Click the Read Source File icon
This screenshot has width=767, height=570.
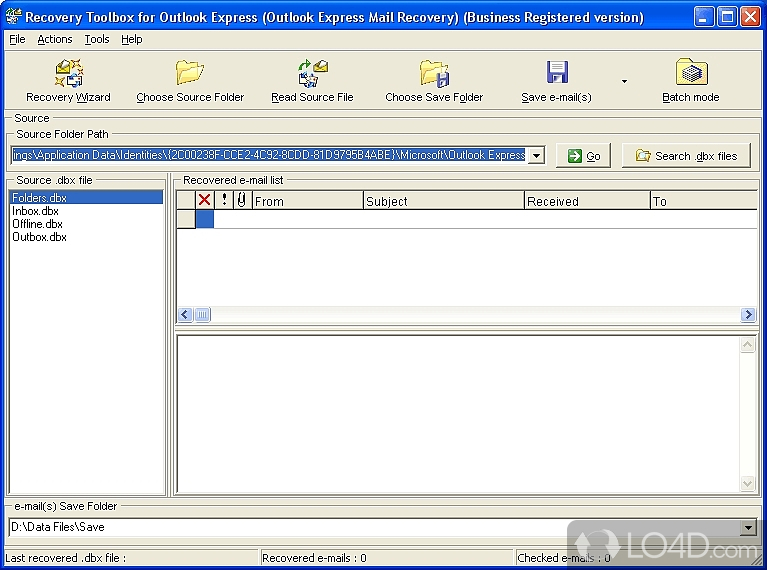312,74
